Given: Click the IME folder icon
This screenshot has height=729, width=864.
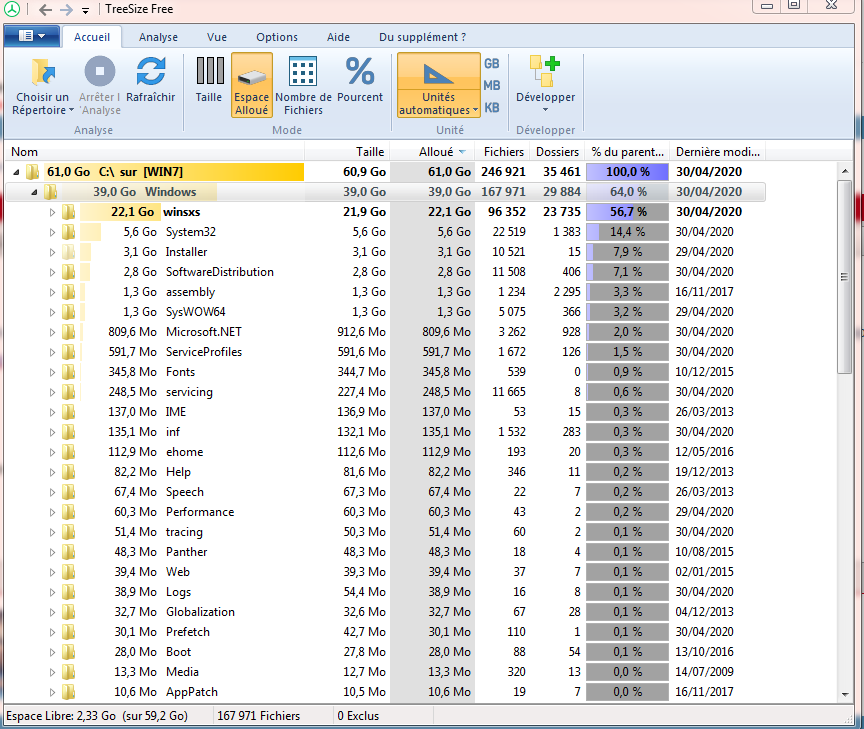Looking at the screenshot, I should 68,412.
